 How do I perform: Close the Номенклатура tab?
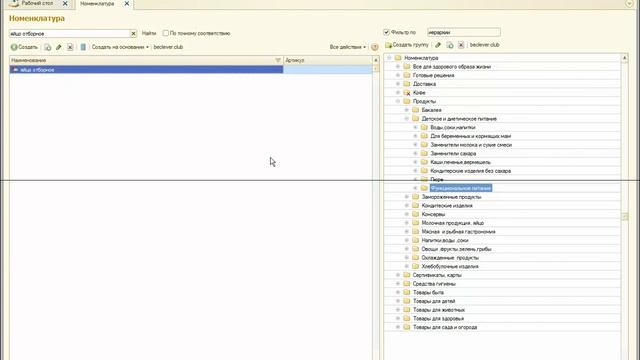(x=127, y=3)
